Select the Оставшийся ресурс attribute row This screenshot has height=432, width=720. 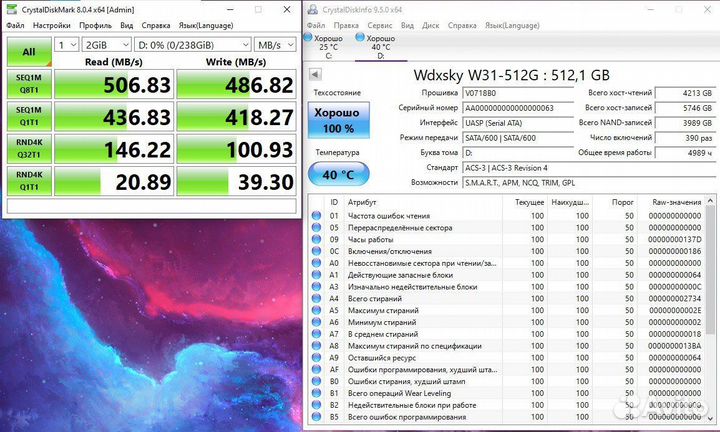click(506, 358)
